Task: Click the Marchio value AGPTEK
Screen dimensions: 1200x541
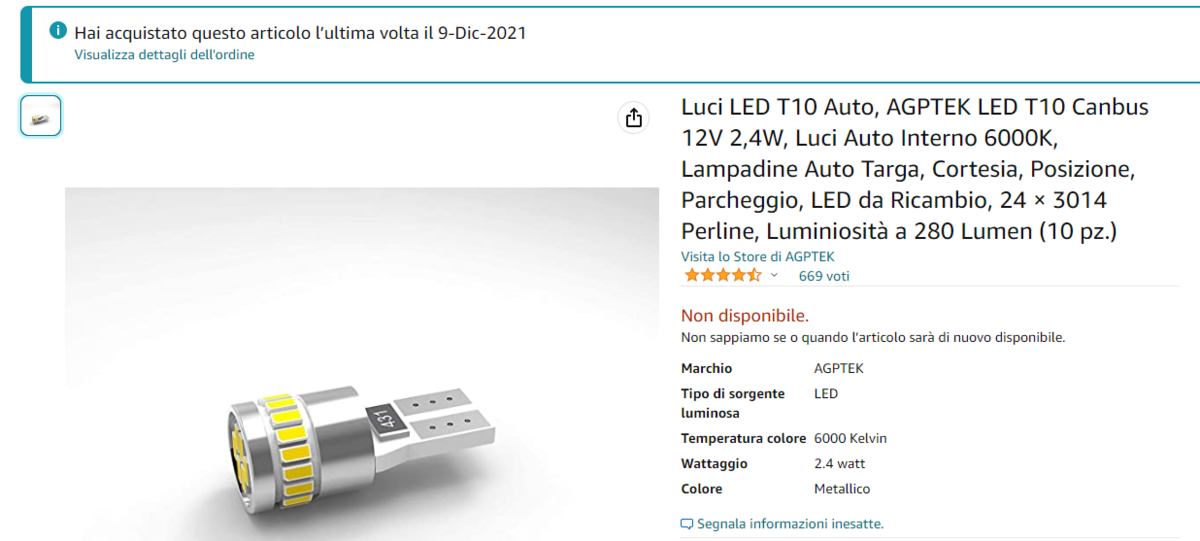Action: pos(839,368)
